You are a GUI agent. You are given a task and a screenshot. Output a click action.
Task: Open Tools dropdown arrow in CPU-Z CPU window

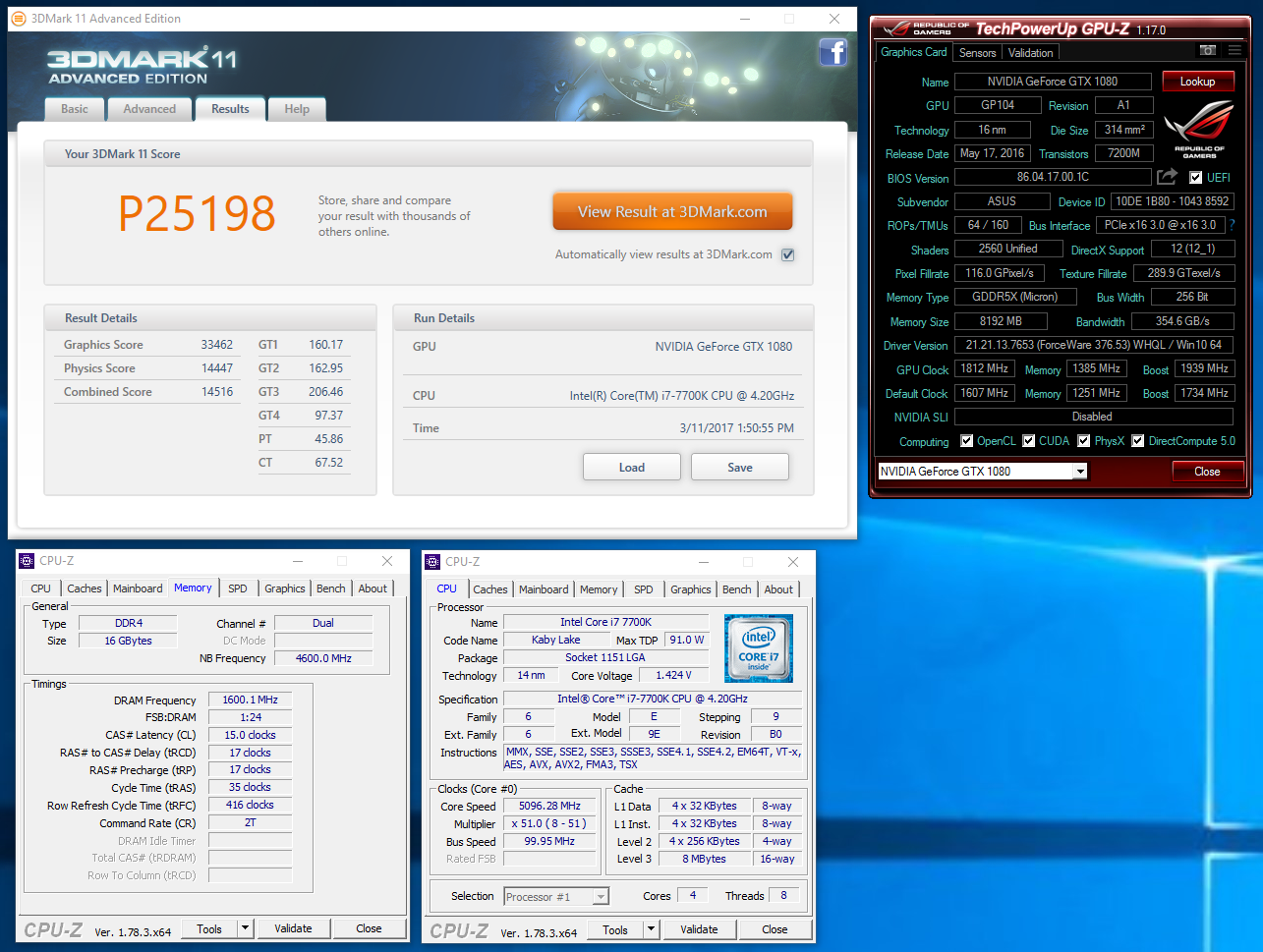pyautogui.click(x=651, y=929)
